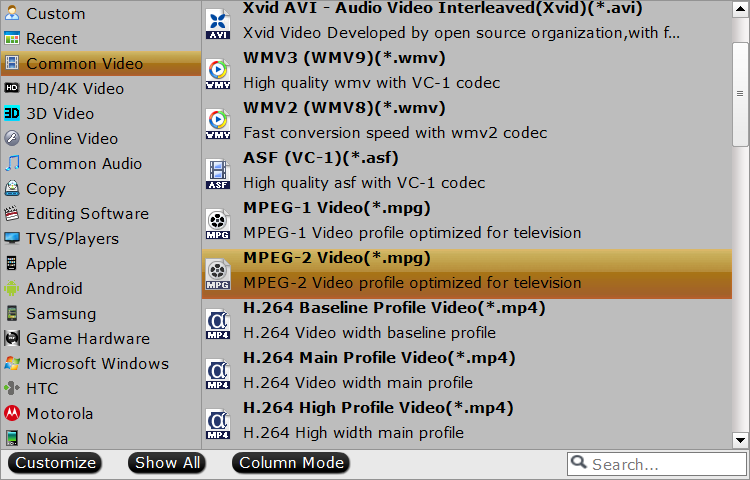Click the Search input field
Image resolution: width=750 pixels, height=480 pixels.
(x=665, y=464)
